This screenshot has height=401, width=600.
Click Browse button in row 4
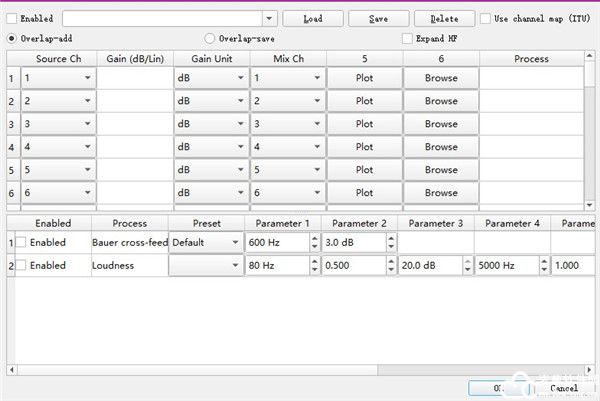pos(441,147)
